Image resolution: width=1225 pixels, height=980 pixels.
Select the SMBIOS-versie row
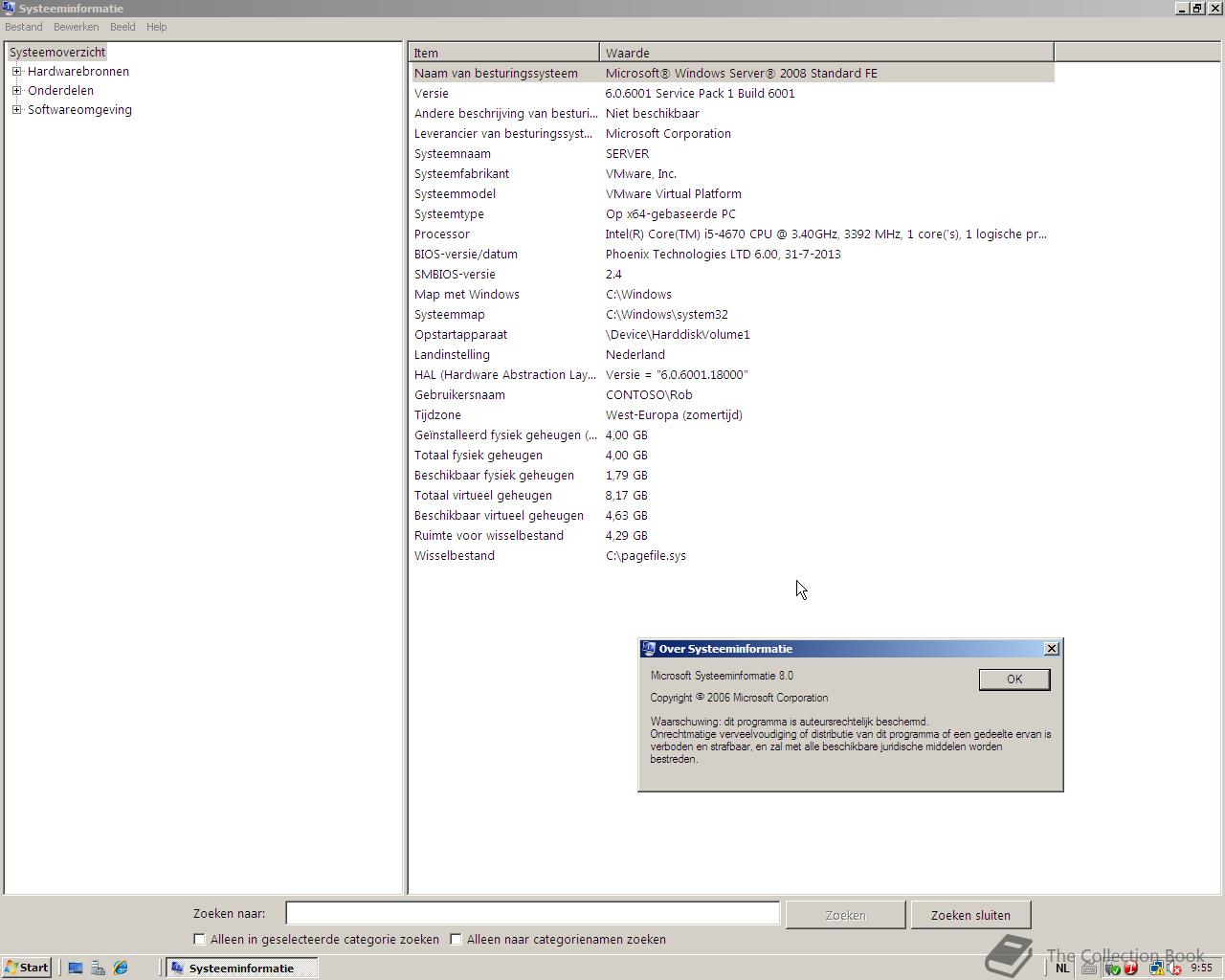pyautogui.click(x=732, y=274)
